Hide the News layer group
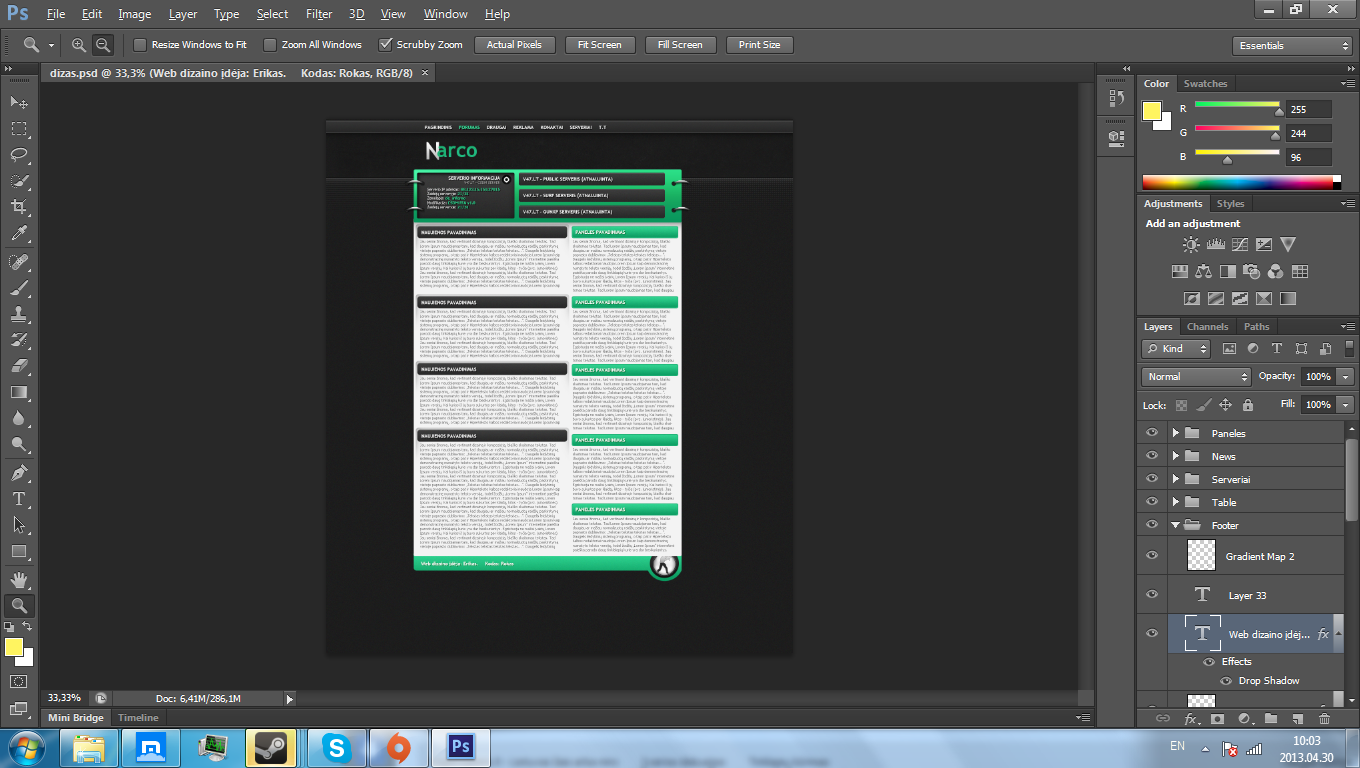The height and width of the screenshot is (768, 1360). [x=1152, y=456]
